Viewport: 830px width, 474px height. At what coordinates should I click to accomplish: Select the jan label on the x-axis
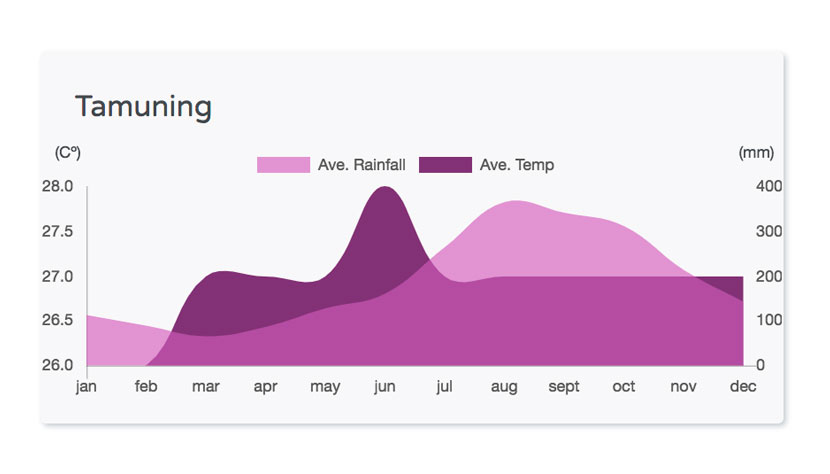86,387
